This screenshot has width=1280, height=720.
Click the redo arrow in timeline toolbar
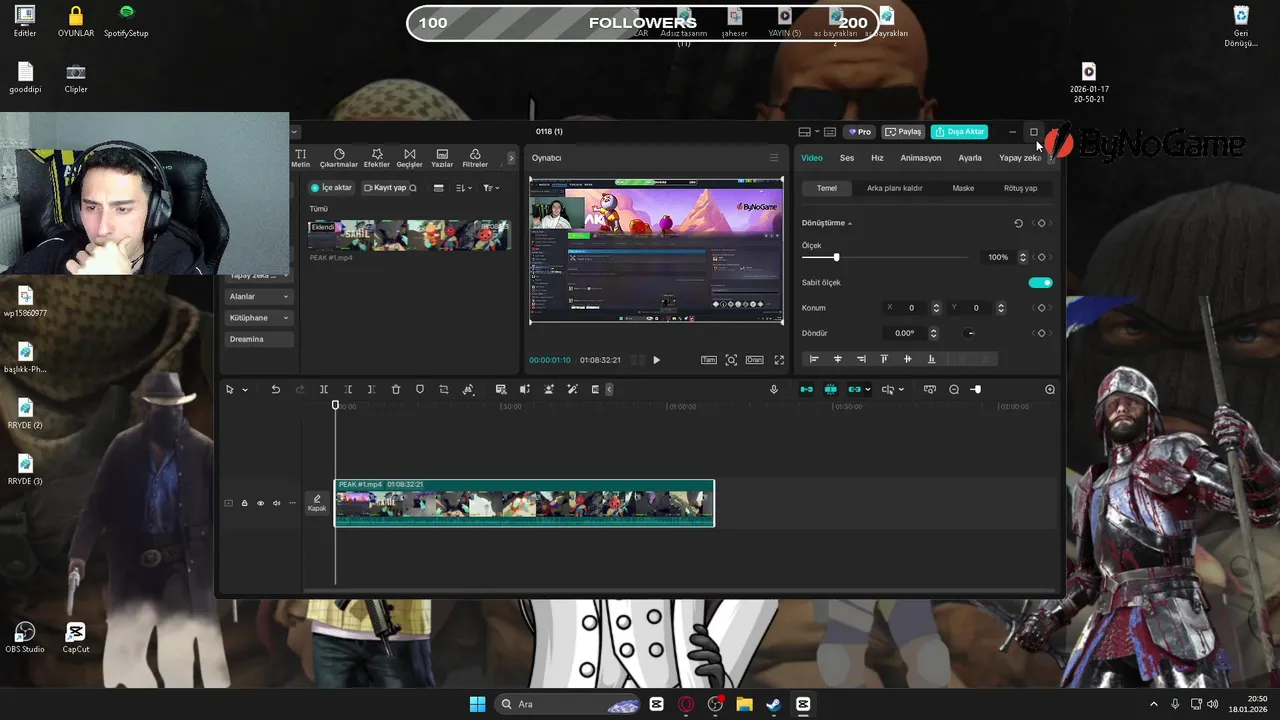pyautogui.click(x=300, y=389)
